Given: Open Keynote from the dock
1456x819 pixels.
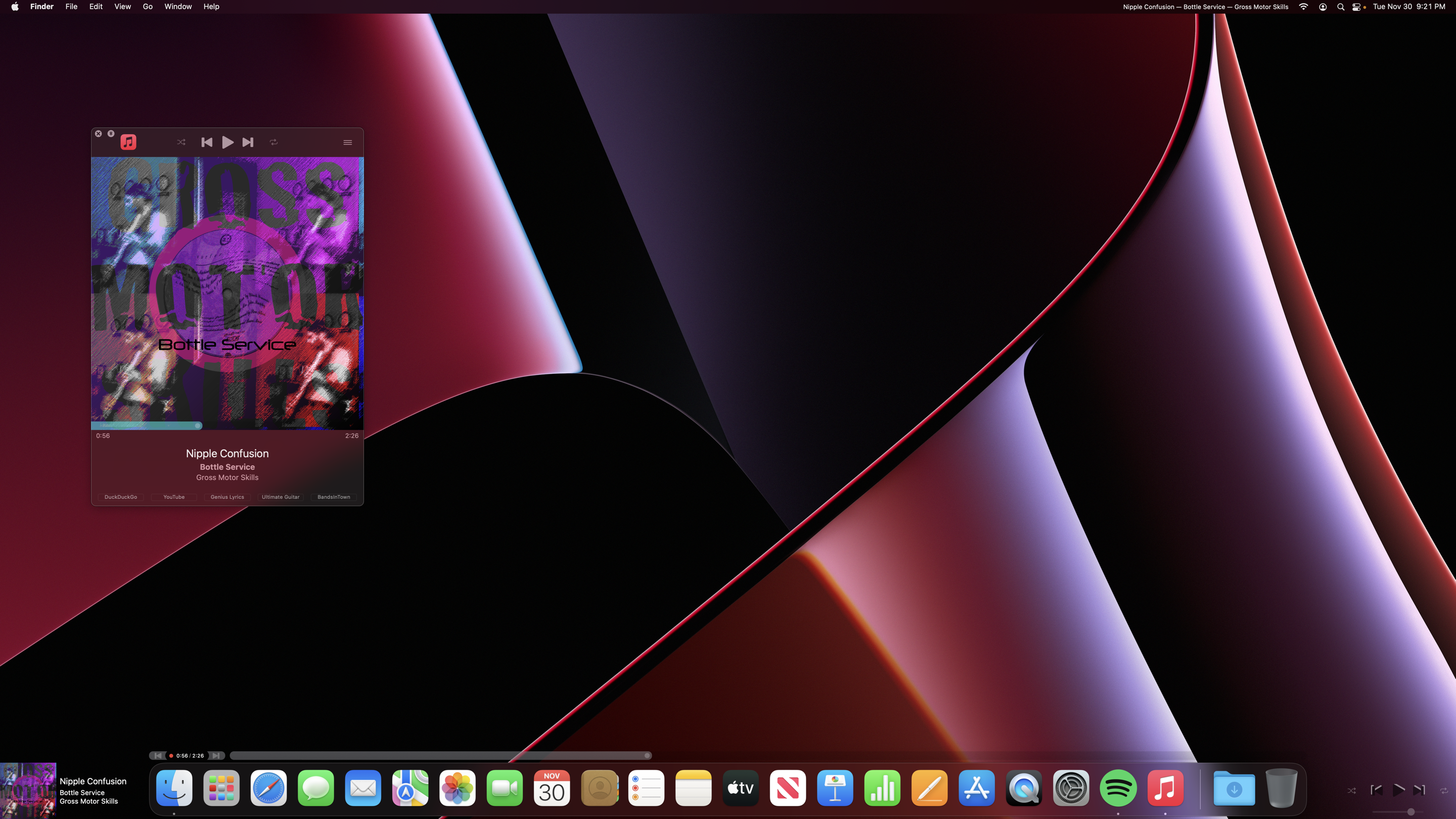Looking at the screenshot, I should 835,788.
